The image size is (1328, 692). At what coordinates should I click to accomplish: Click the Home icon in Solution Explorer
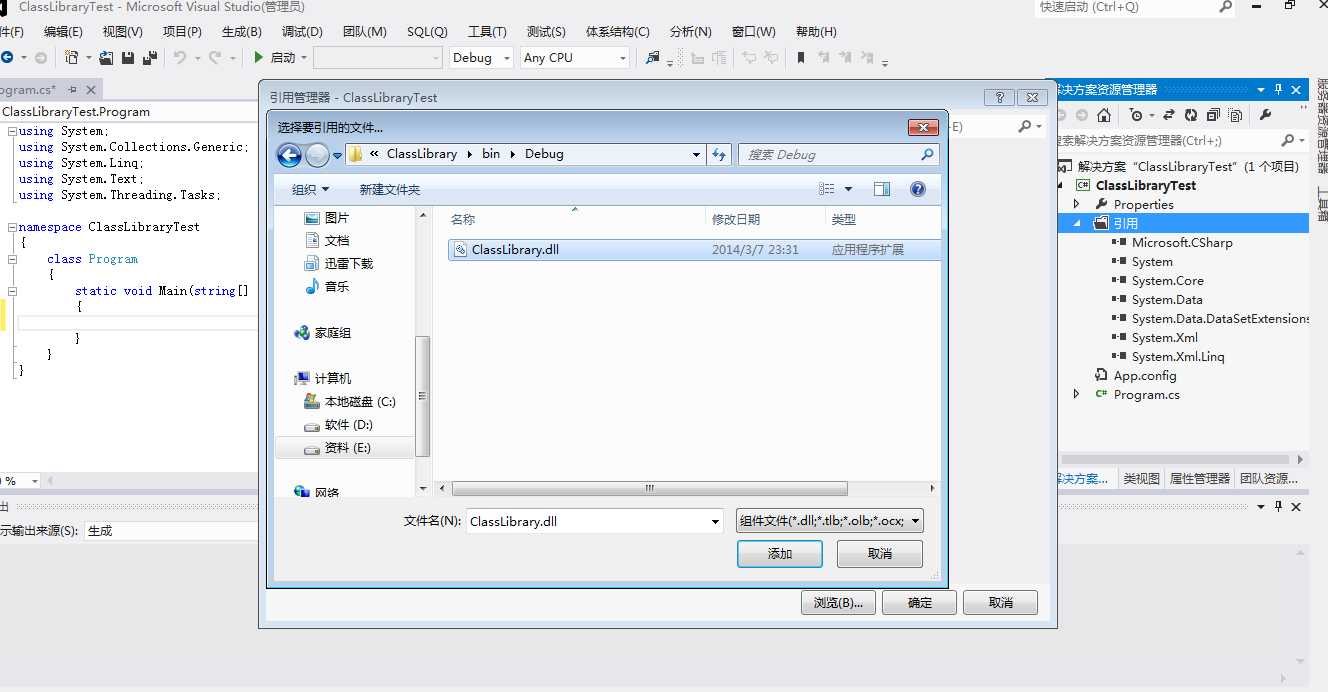tap(1104, 115)
